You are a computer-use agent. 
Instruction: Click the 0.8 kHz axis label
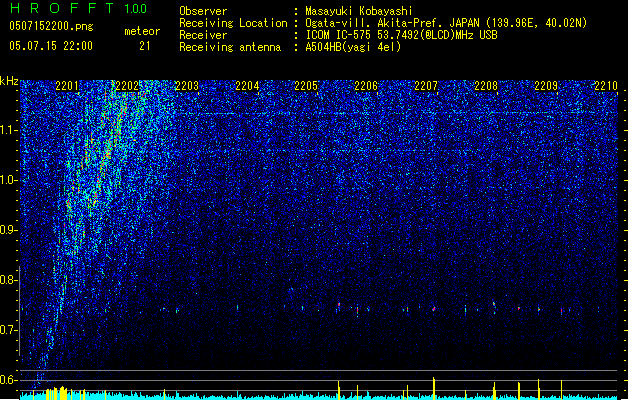pyautogui.click(x=9, y=280)
